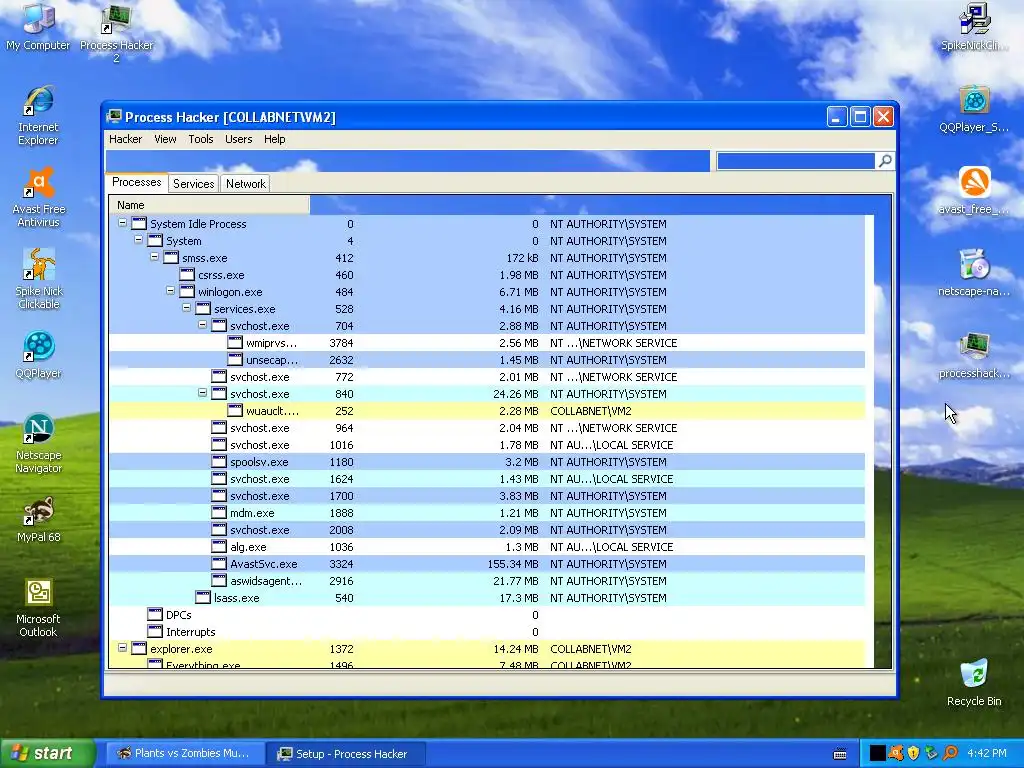Open the Recycle Bin
Image resolution: width=1024 pixels, height=768 pixels.
click(x=974, y=682)
